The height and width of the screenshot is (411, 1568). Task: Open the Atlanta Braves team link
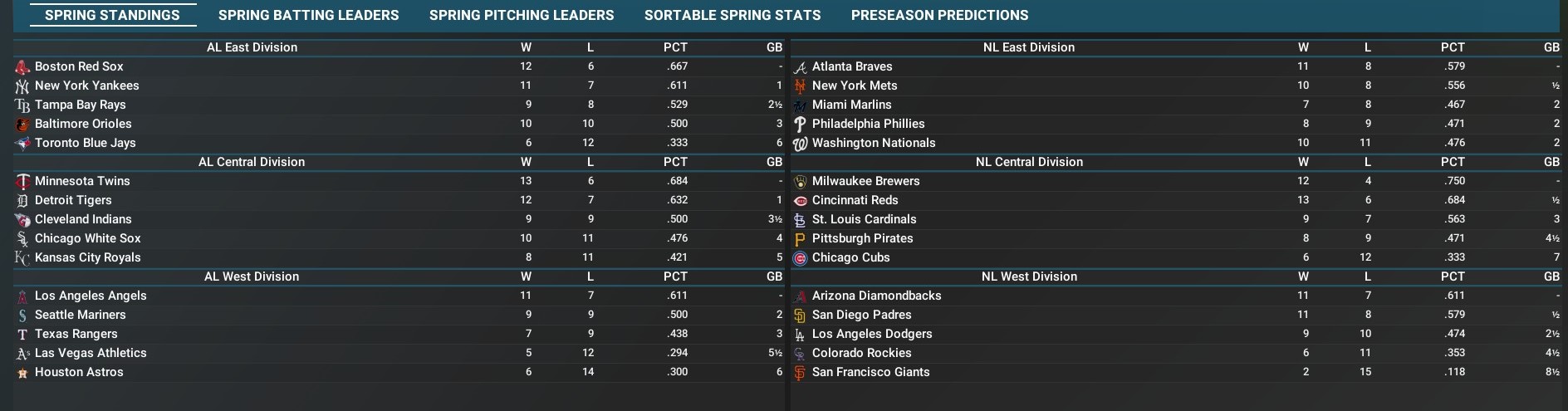coord(852,66)
